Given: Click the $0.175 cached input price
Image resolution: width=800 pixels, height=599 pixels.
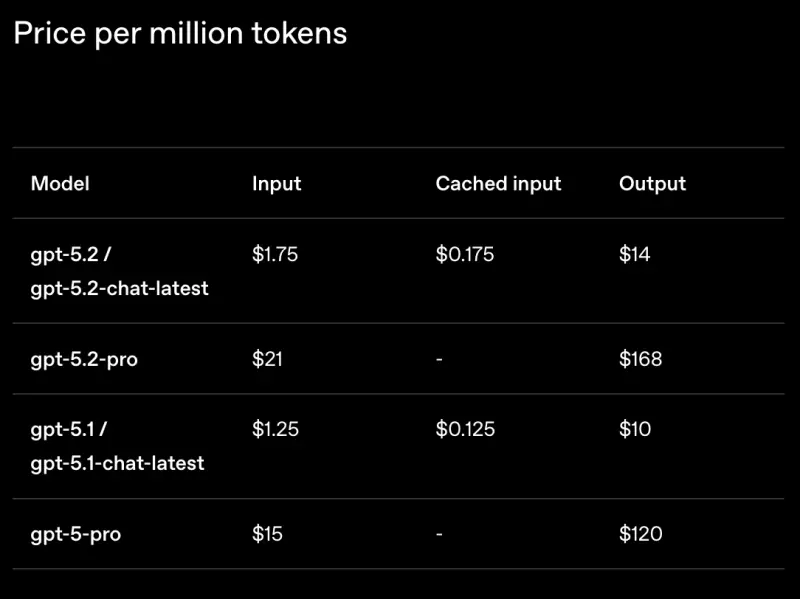Looking at the screenshot, I should point(465,254).
